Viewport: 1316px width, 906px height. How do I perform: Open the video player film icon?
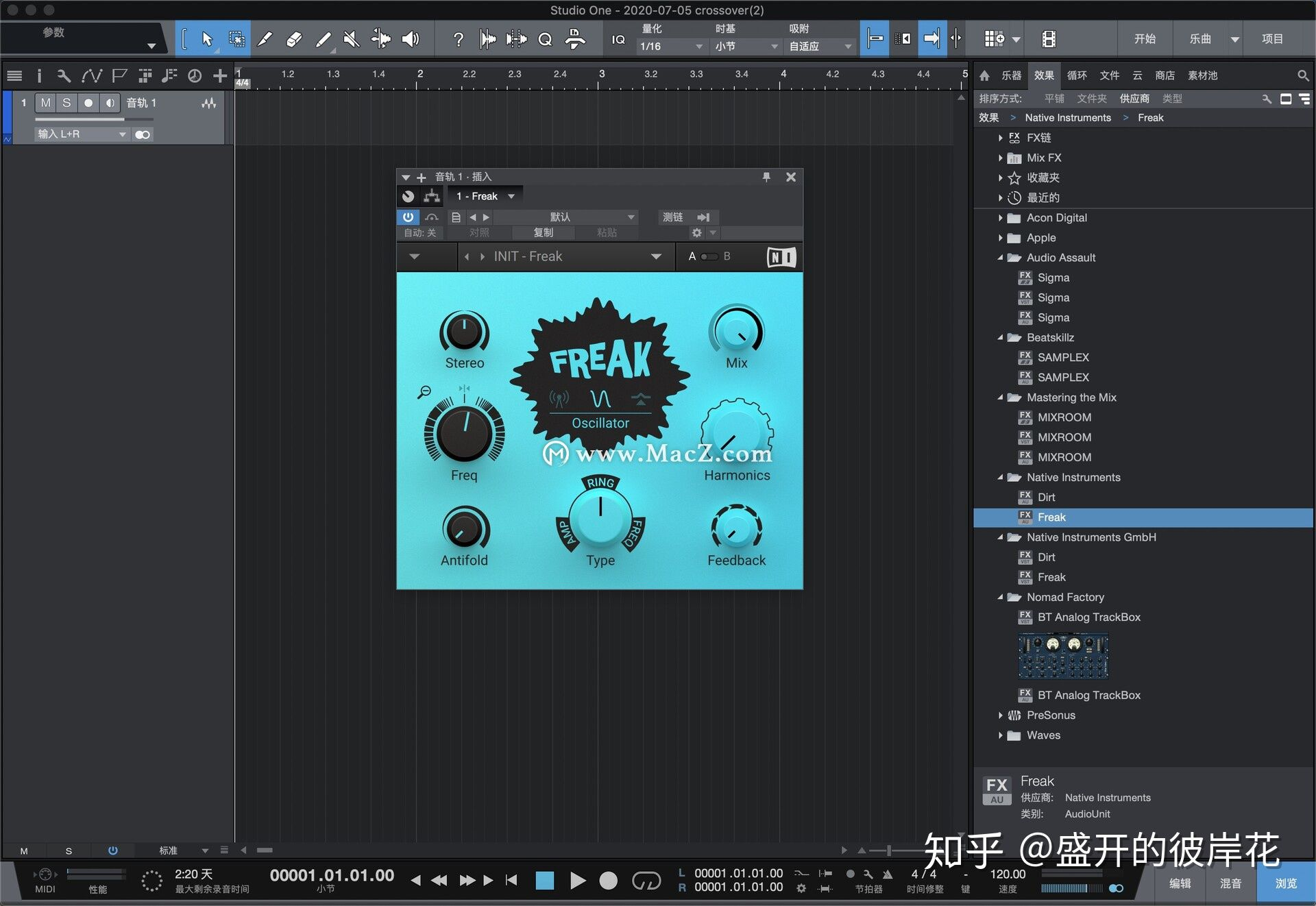tap(1049, 39)
